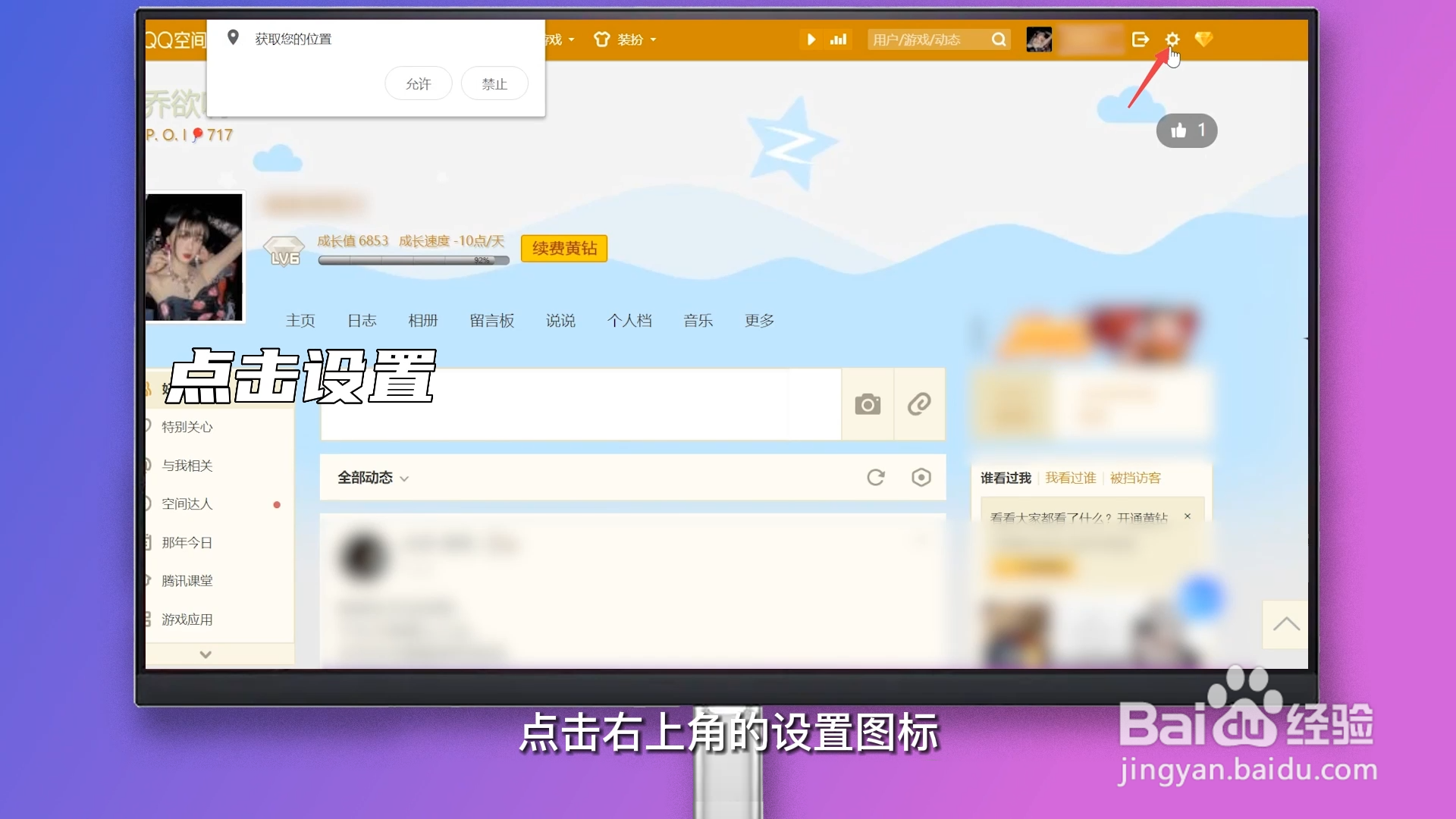
Task: Click the logout exit icon
Action: click(x=1141, y=39)
